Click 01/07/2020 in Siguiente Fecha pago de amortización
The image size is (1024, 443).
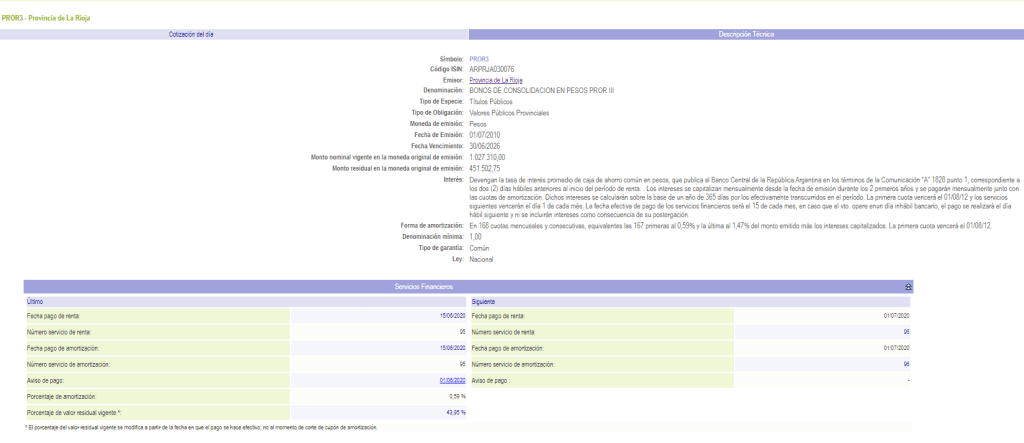pos(897,348)
